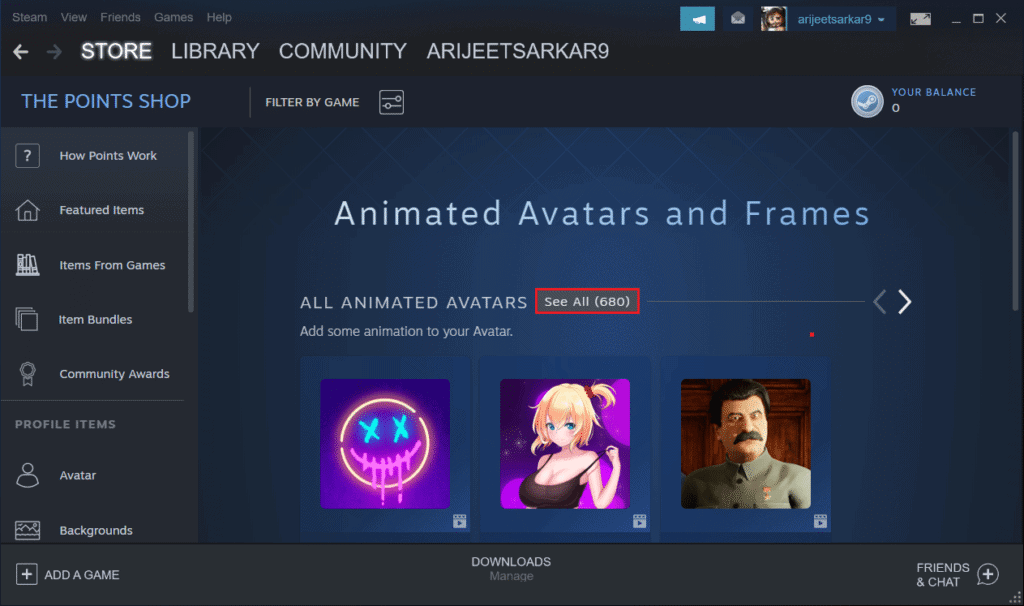Open notifications with the envelope icon
The width and height of the screenshot is (1024, 606).
click(737, 17)
